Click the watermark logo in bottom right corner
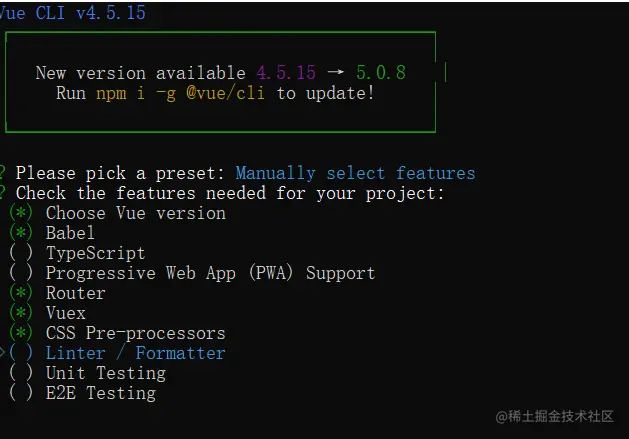 coord(504,415)
